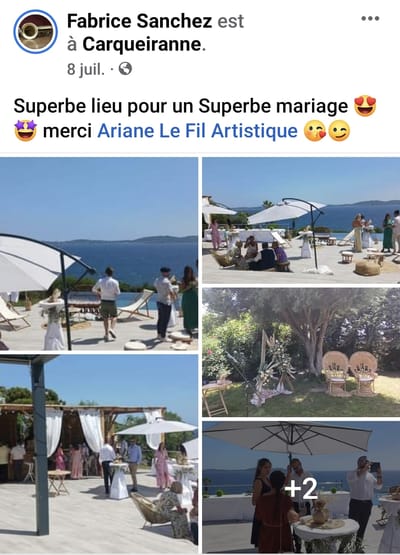Click the star-eyes emoji in caption
This screenshot has width=400, height=555.
point(25,131)
